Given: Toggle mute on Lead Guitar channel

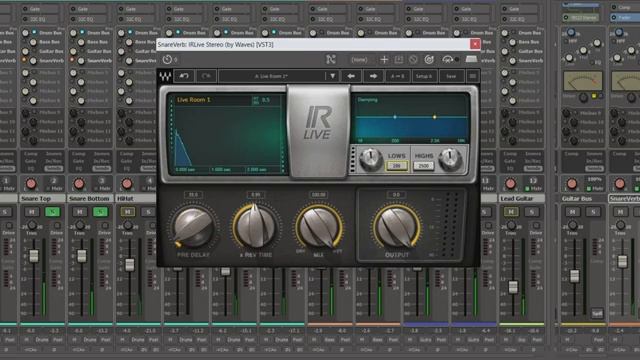Looking at the screenshot, I should 511,211.
